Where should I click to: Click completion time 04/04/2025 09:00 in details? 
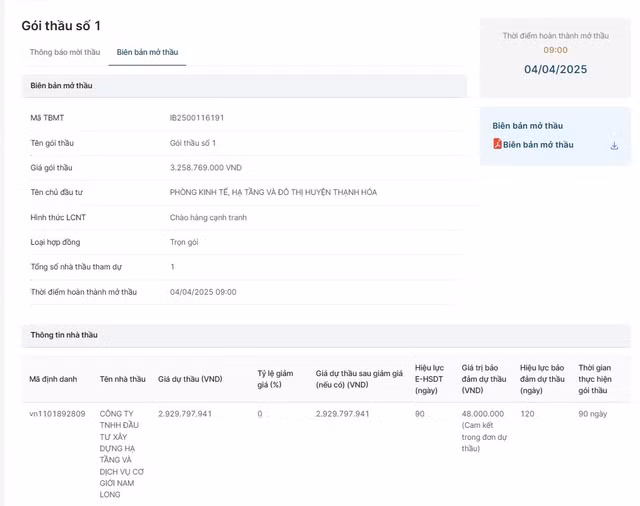(x=203, y=292)
